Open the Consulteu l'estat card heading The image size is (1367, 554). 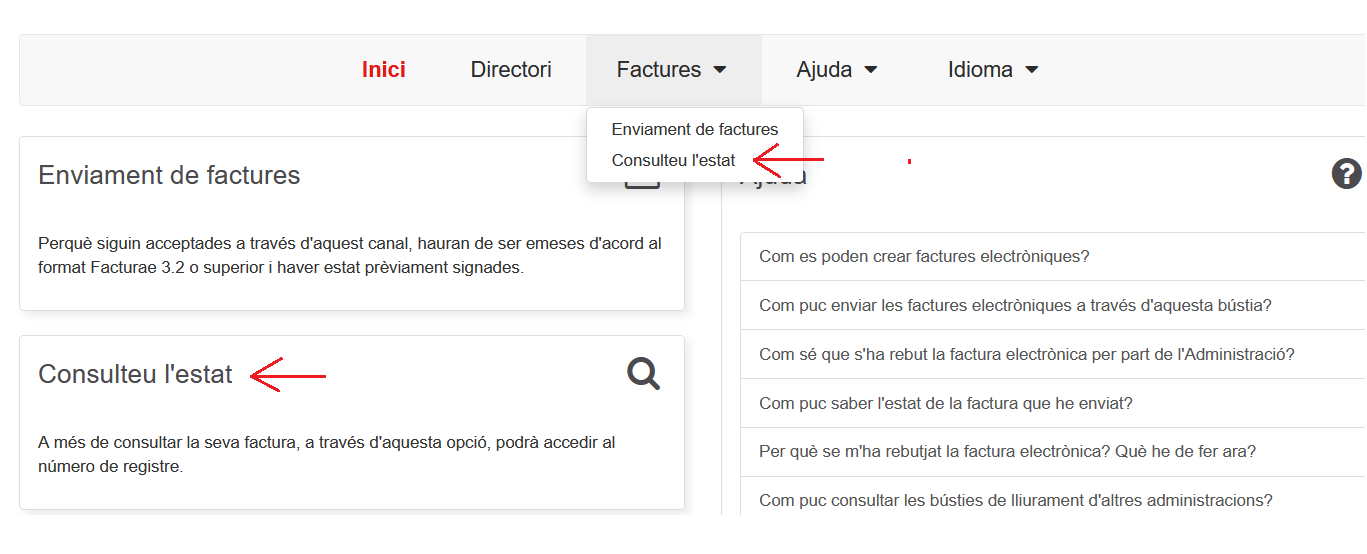135,374
